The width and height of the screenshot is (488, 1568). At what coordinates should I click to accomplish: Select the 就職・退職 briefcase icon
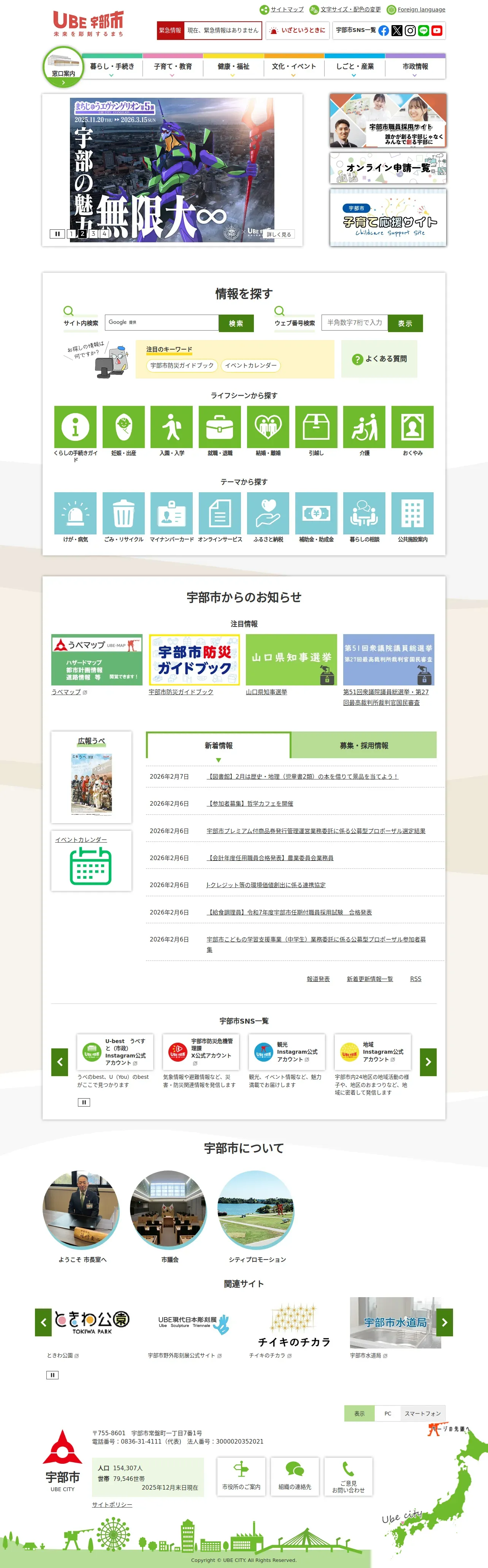click(x=220, y=427)
